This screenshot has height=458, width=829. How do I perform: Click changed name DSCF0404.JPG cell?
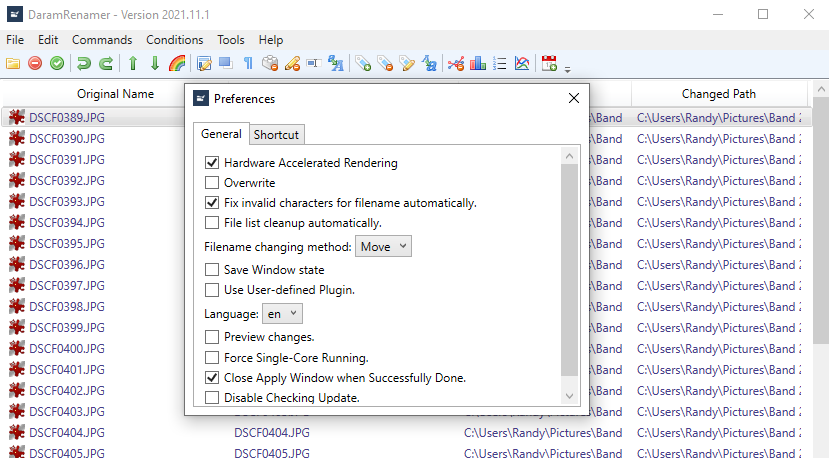[272, 433]
